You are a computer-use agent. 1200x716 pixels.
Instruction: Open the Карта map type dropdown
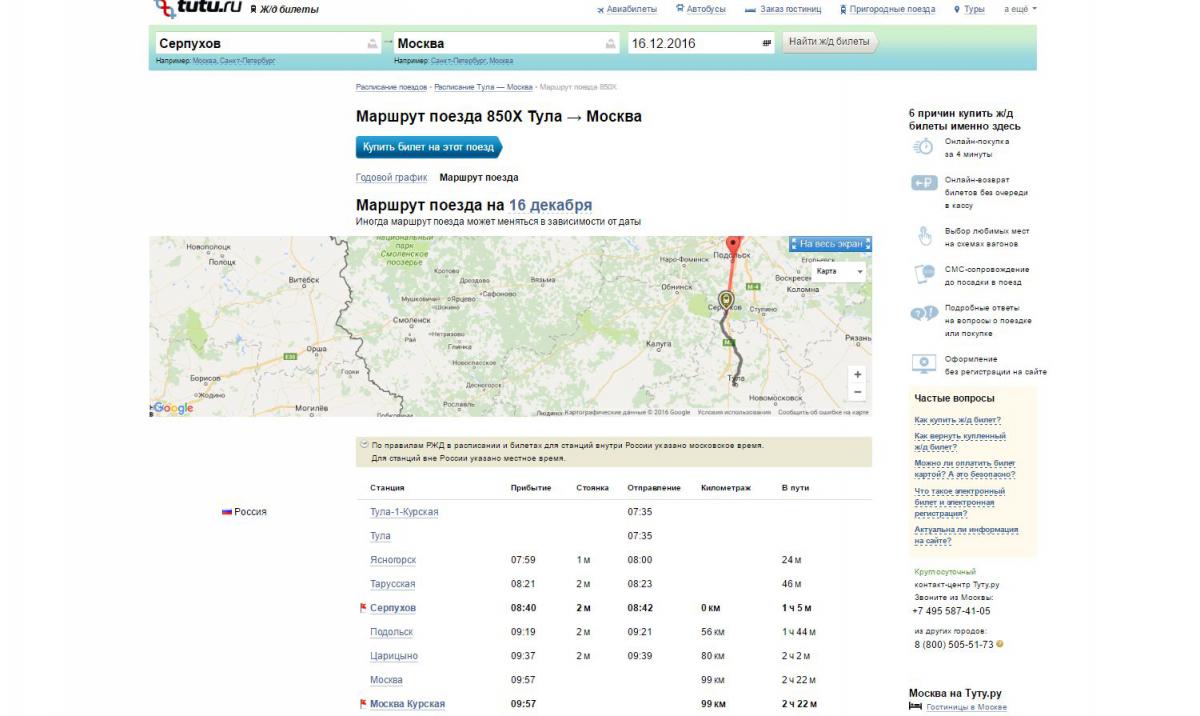click(x=838, y=271)
